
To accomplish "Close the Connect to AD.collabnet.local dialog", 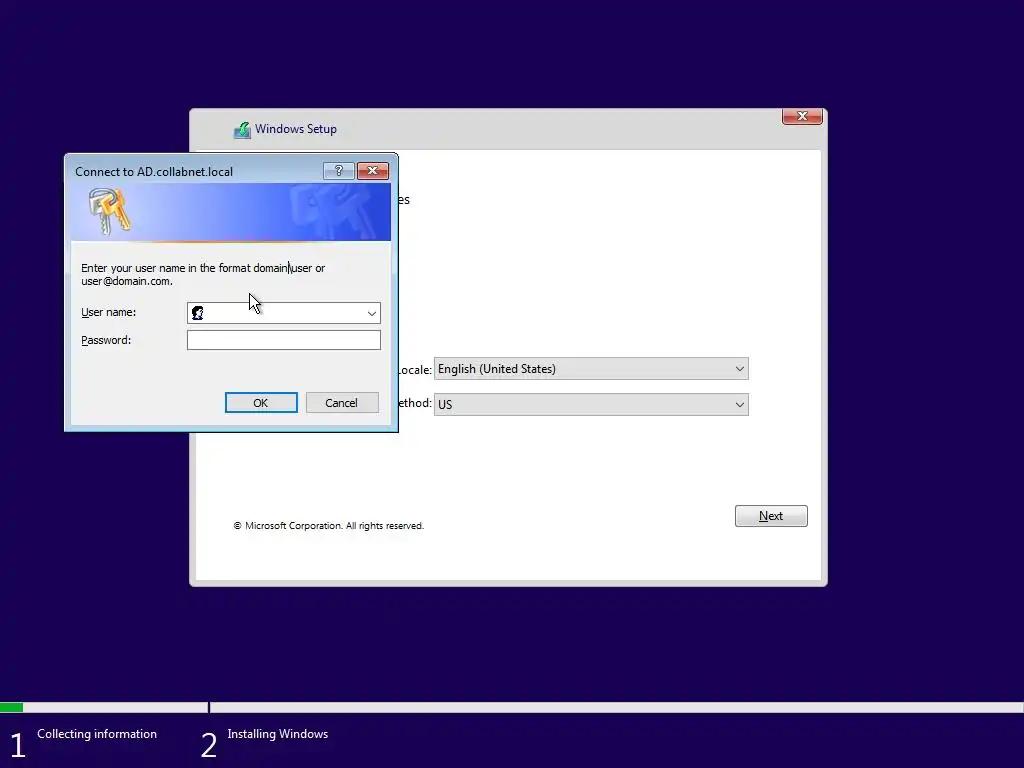I will pyautogui.click(x=373, y=170).
